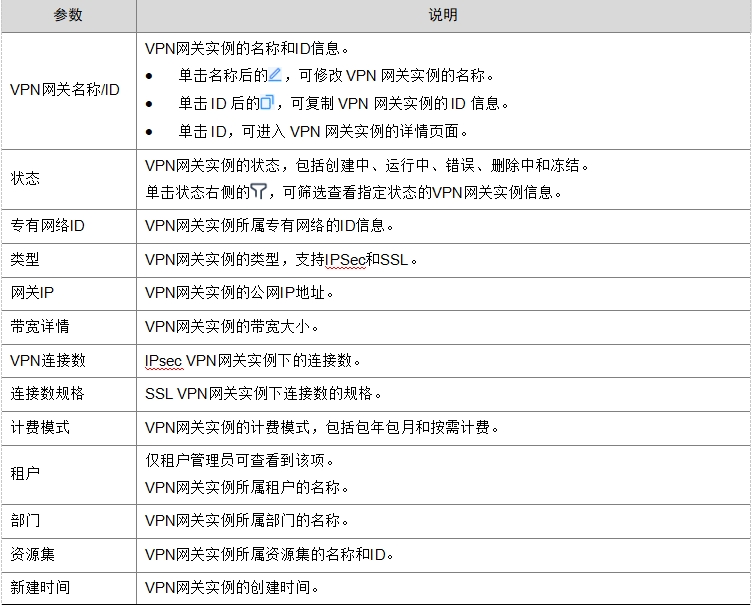Click text 仅租户管理员可查看到该项
This screenshot has height=605, width=754.
(239, 461)
